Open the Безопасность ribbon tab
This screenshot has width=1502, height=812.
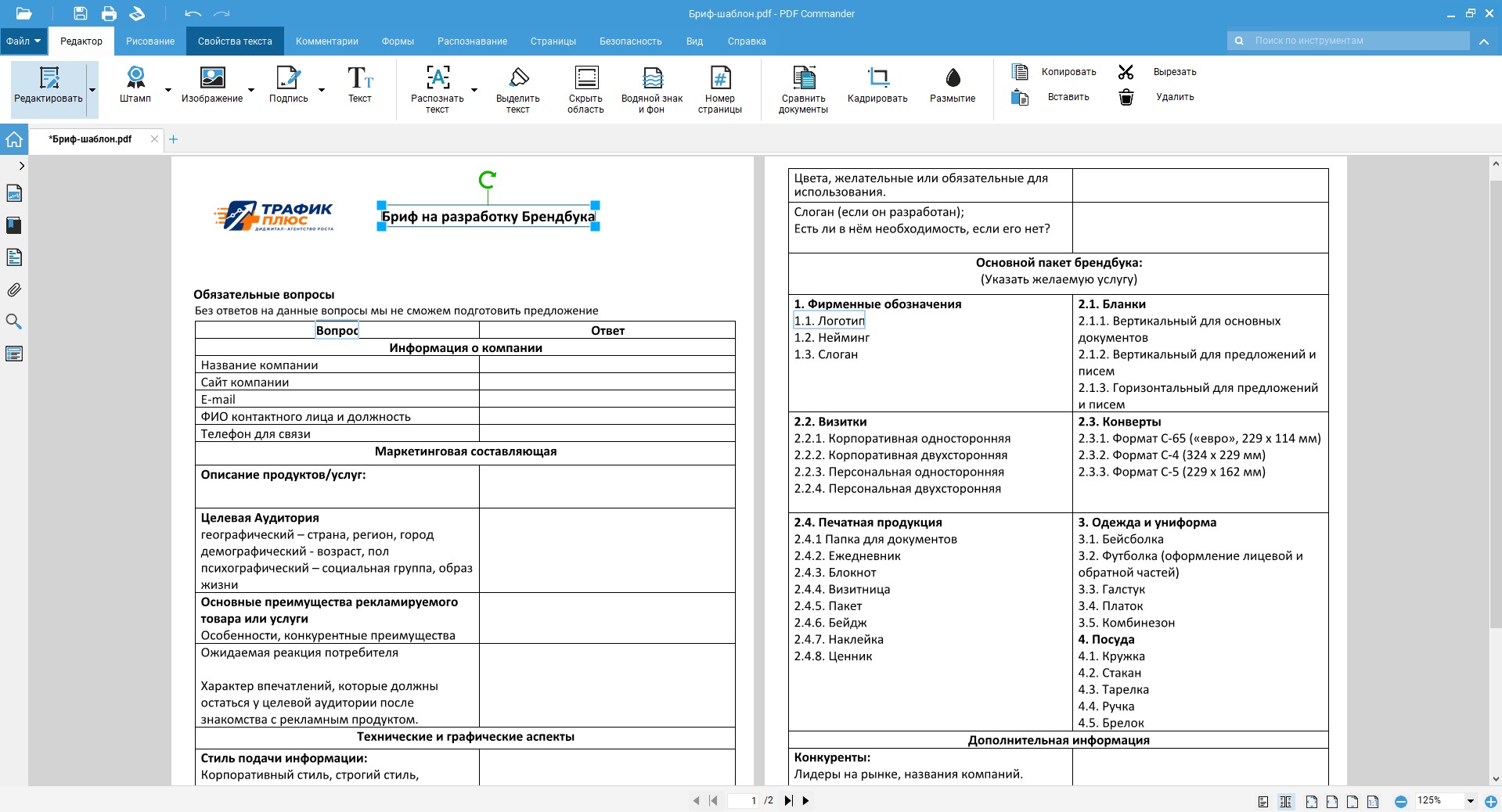pos(630,41)
